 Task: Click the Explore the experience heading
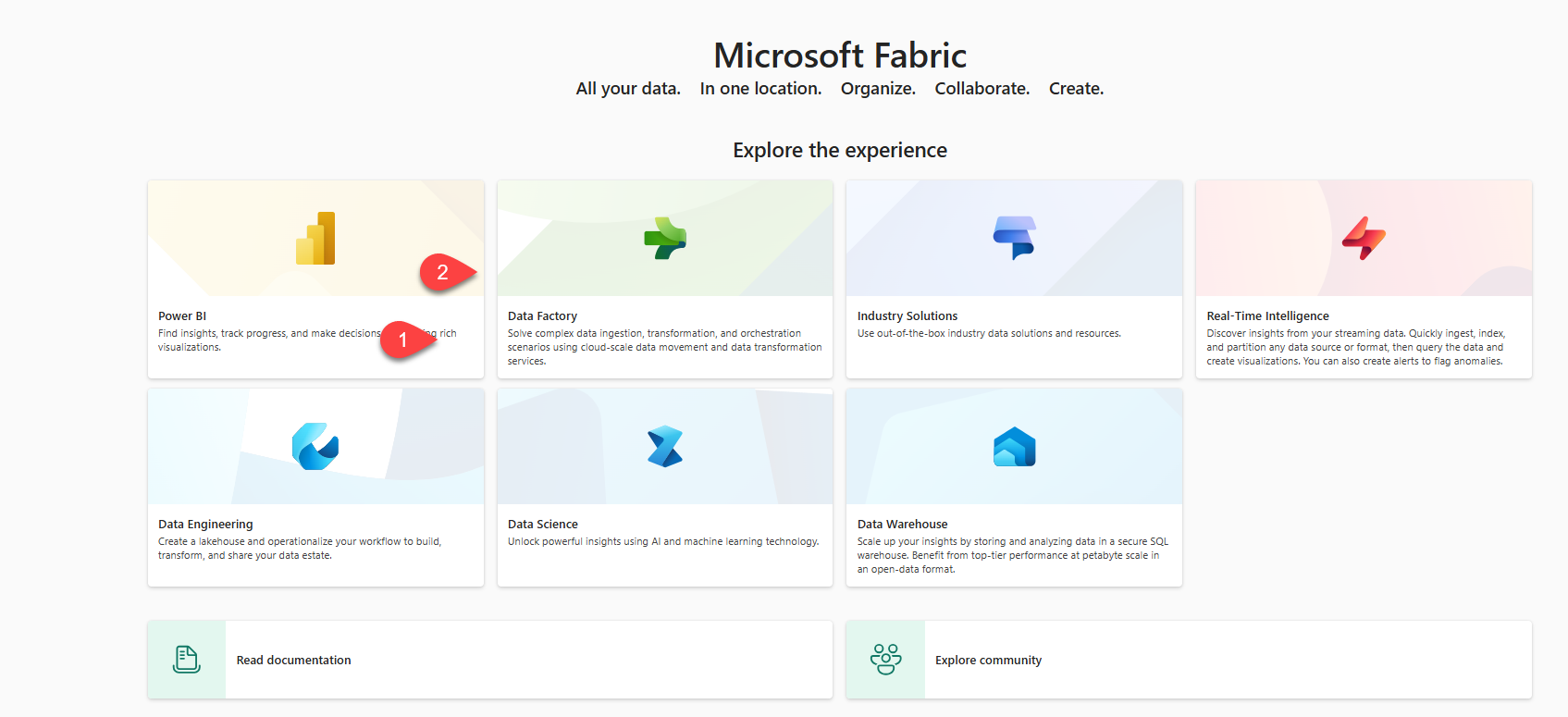pos(840,151)
